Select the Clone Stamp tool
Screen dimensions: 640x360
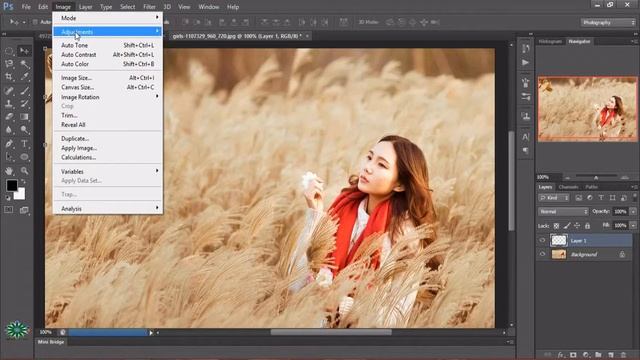(9, 103)
